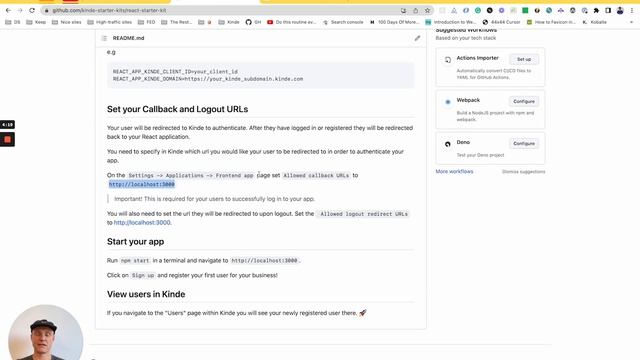
Task: Open the README.md outline list icon
Action: (x=104, y=38)
